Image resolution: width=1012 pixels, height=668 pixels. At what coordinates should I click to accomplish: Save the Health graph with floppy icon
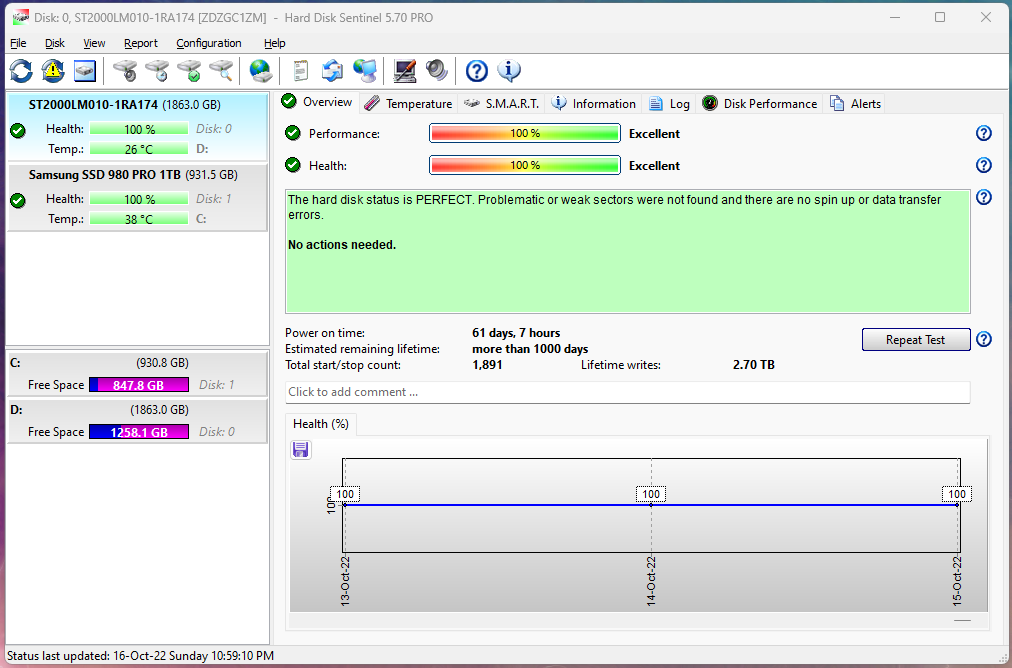tap(300, 449)
